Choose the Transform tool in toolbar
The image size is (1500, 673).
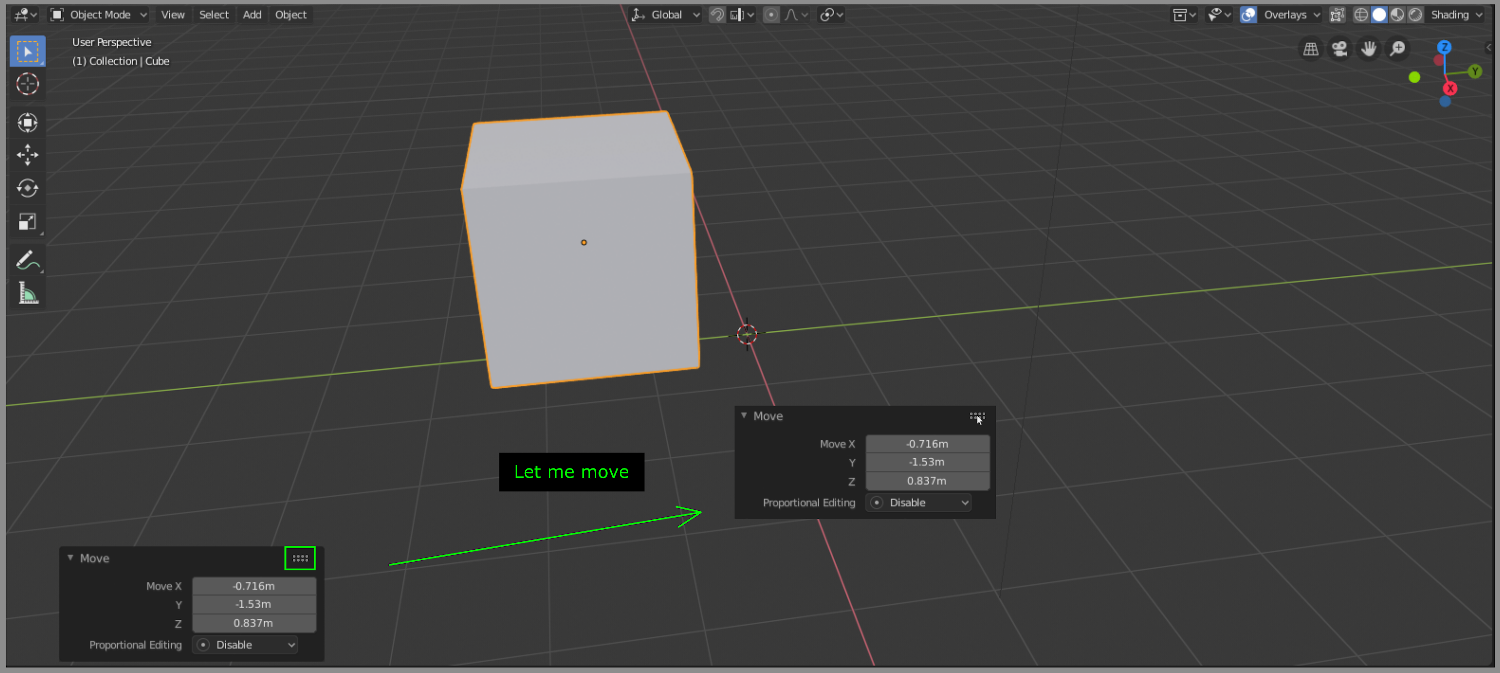pos(27,122)
